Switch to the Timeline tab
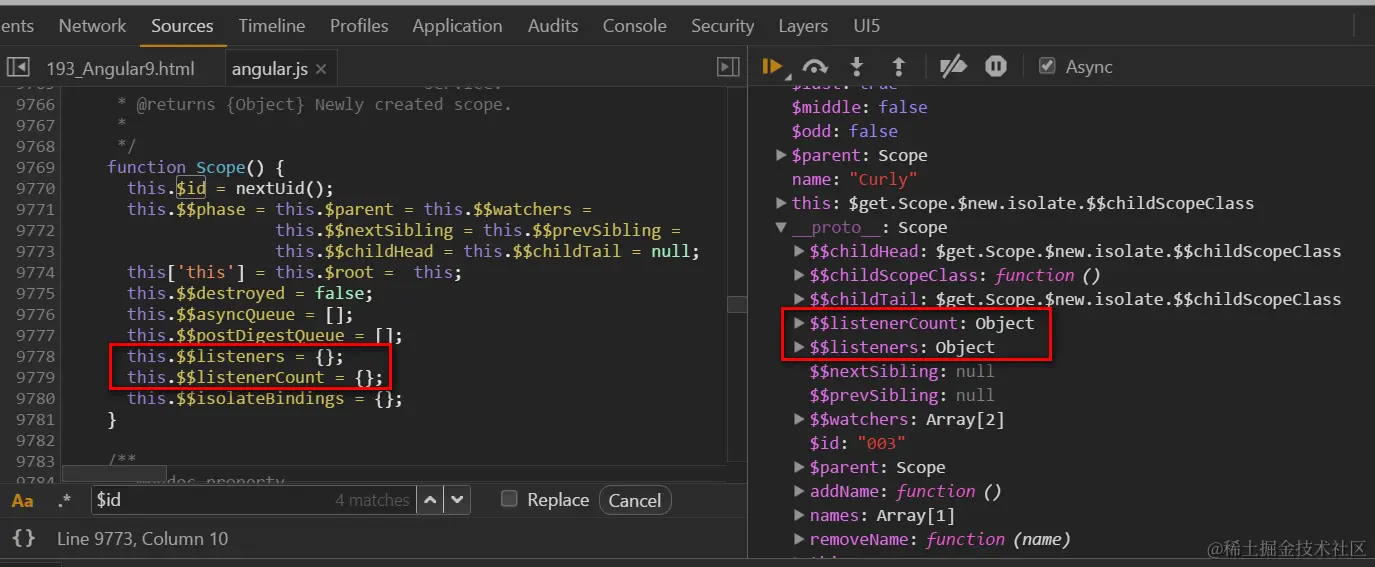This screenshot has width=1375, height=567. 272,26
